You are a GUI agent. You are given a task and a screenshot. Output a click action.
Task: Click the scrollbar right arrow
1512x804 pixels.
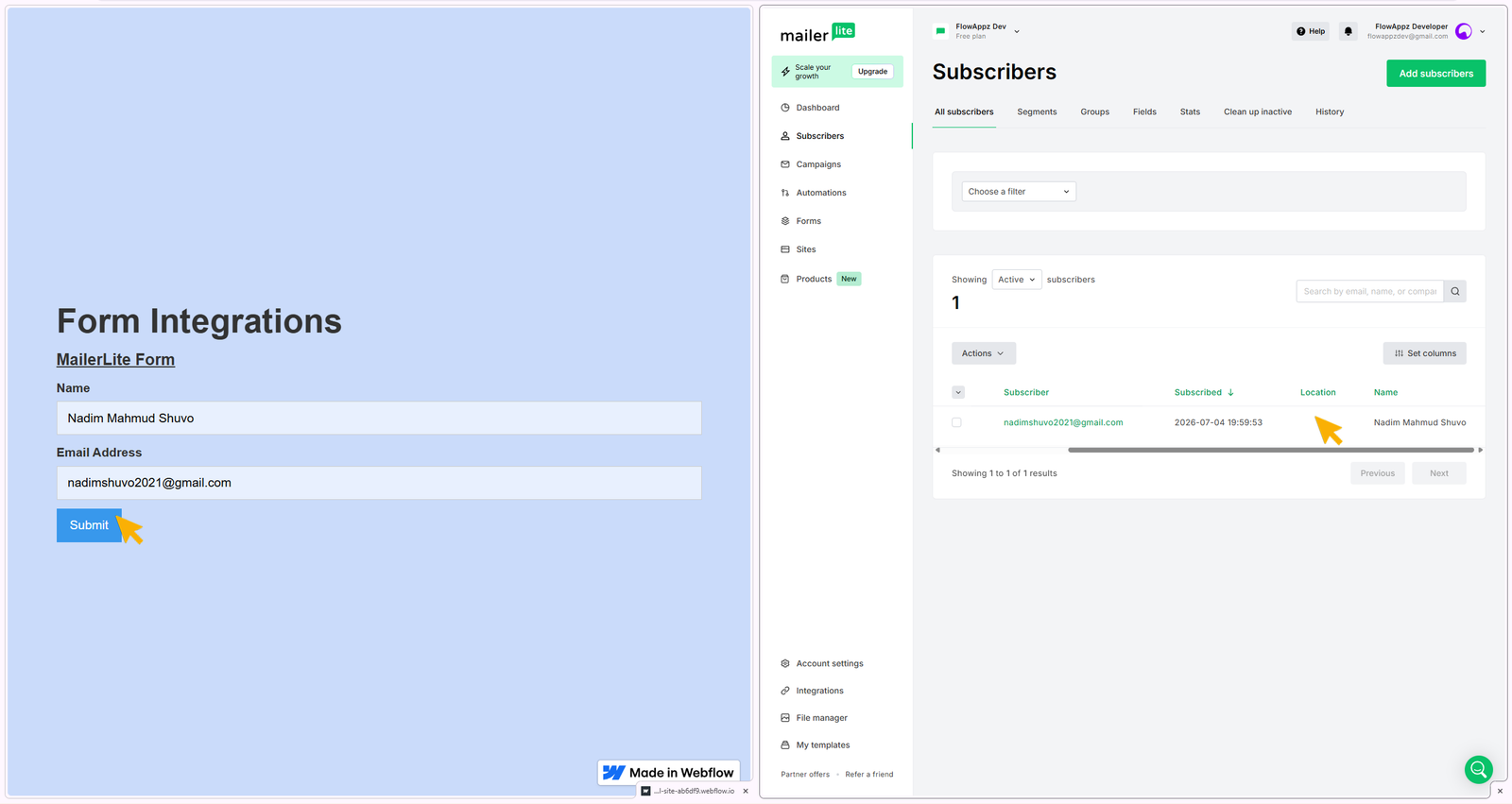[1480, 450]
